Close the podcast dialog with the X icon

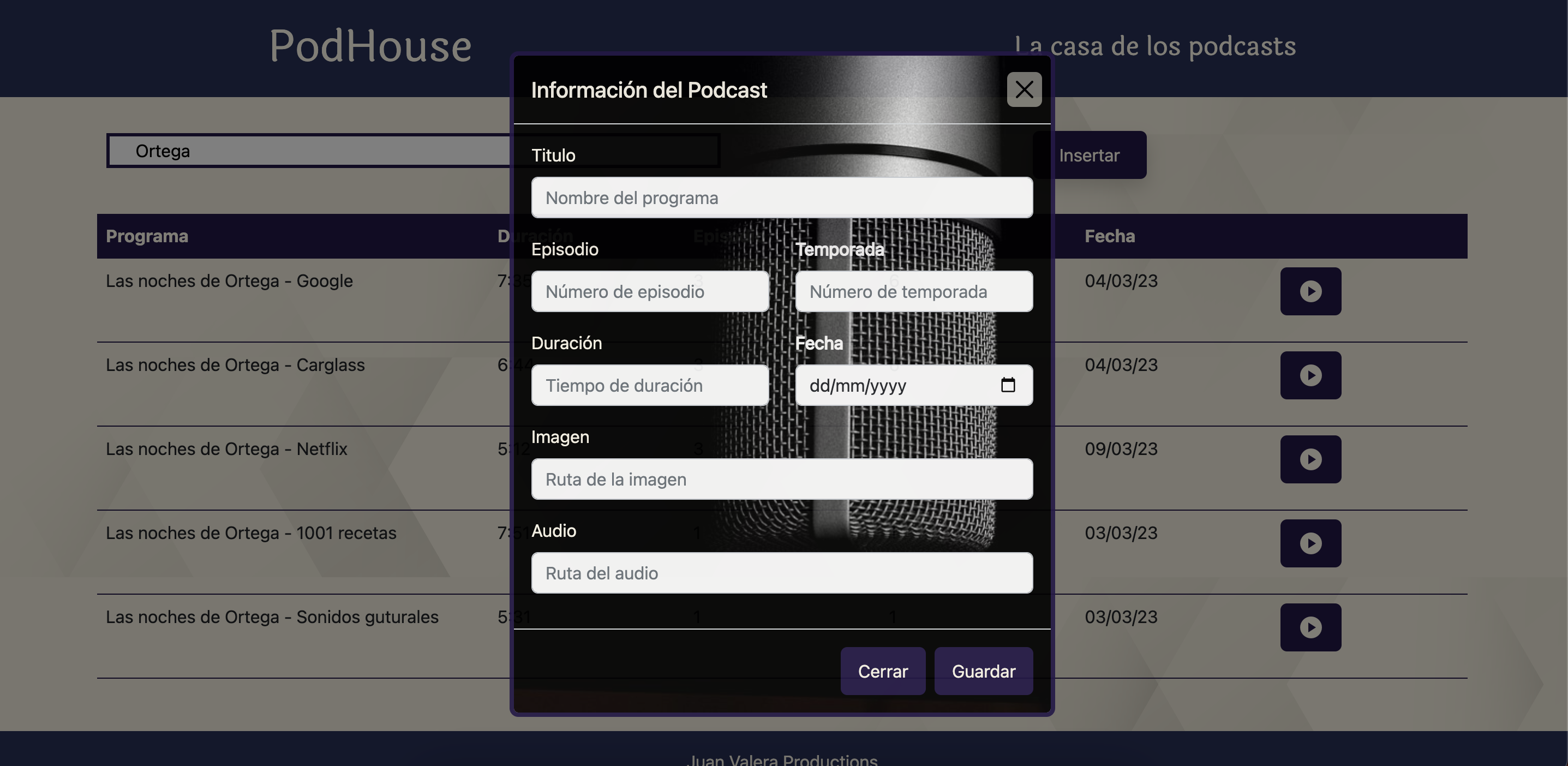1024,89
